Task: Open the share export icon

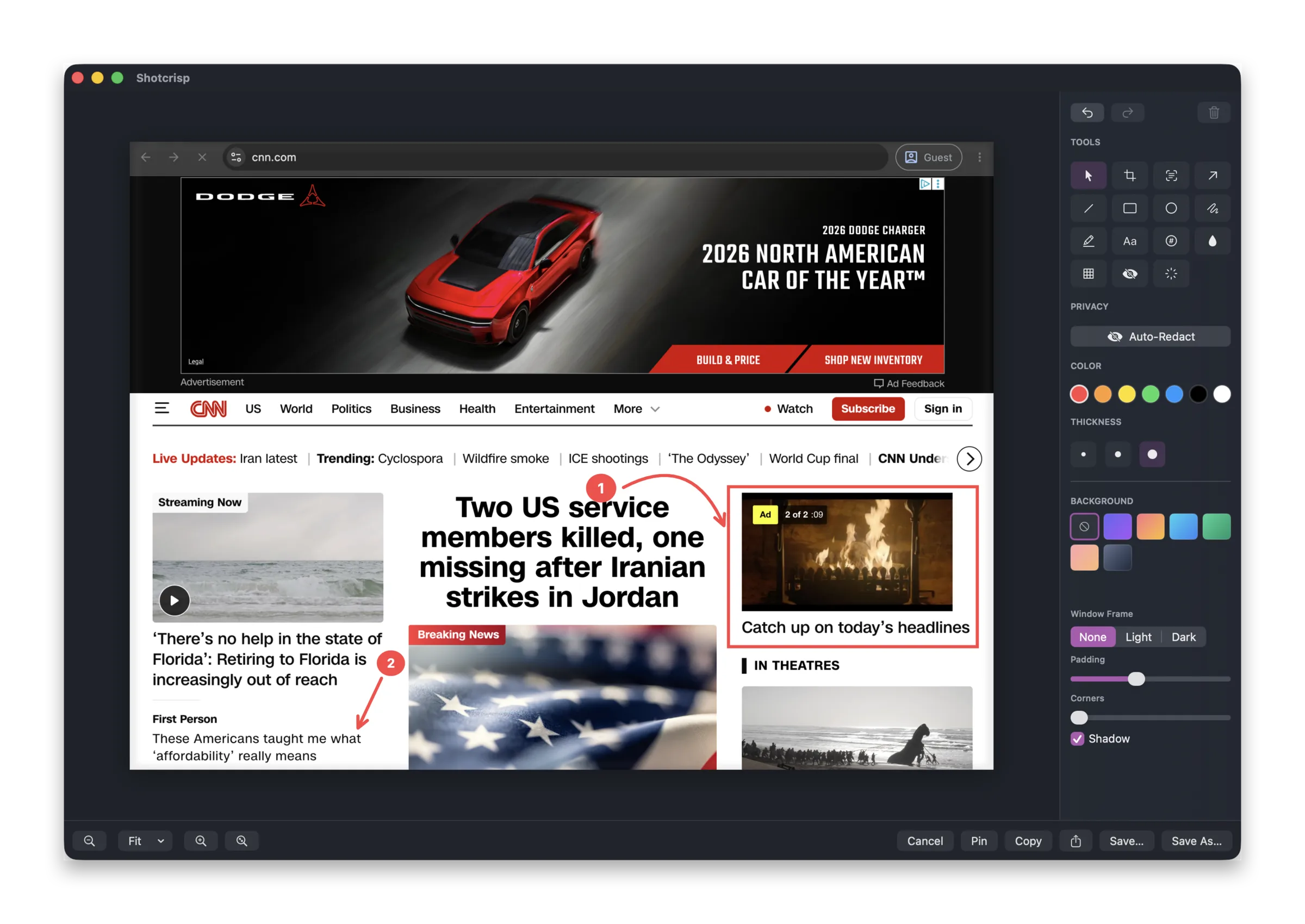Action: click(x=1075, y=840)
